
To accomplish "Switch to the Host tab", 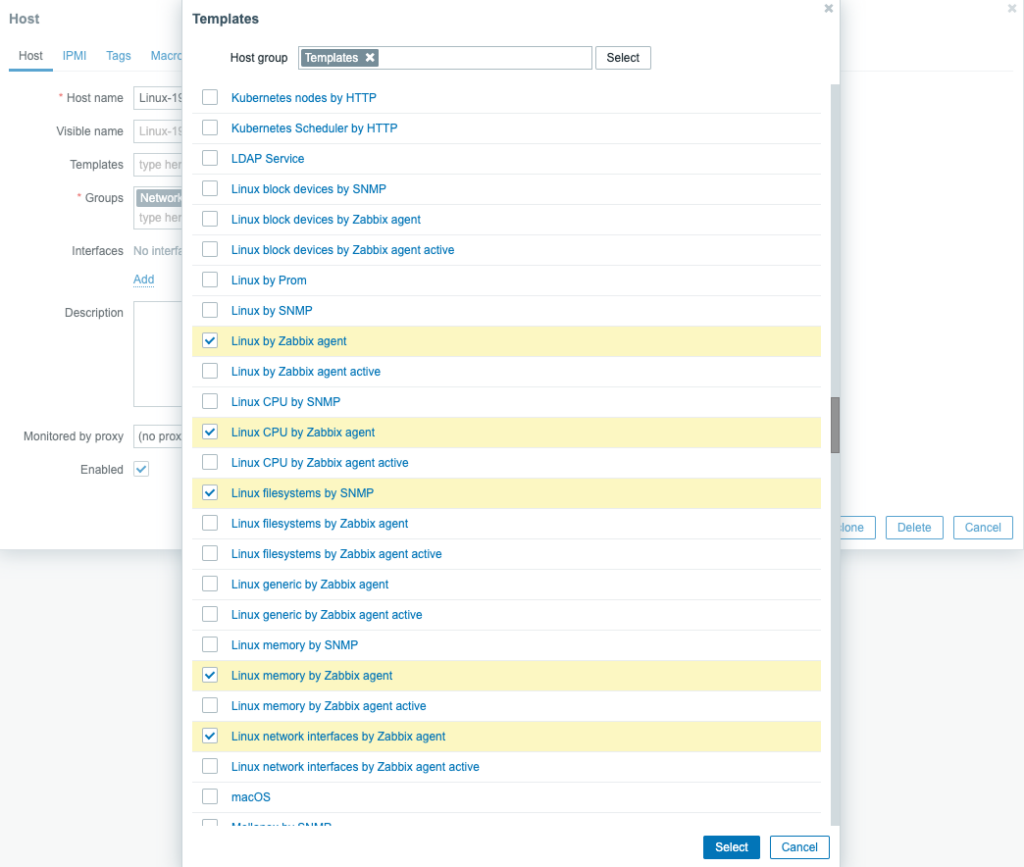I will tap(31, 55).
